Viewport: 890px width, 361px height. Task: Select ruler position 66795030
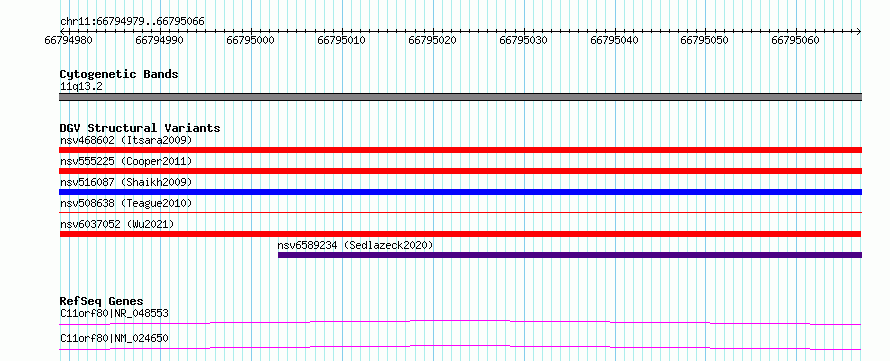point(523,40)
